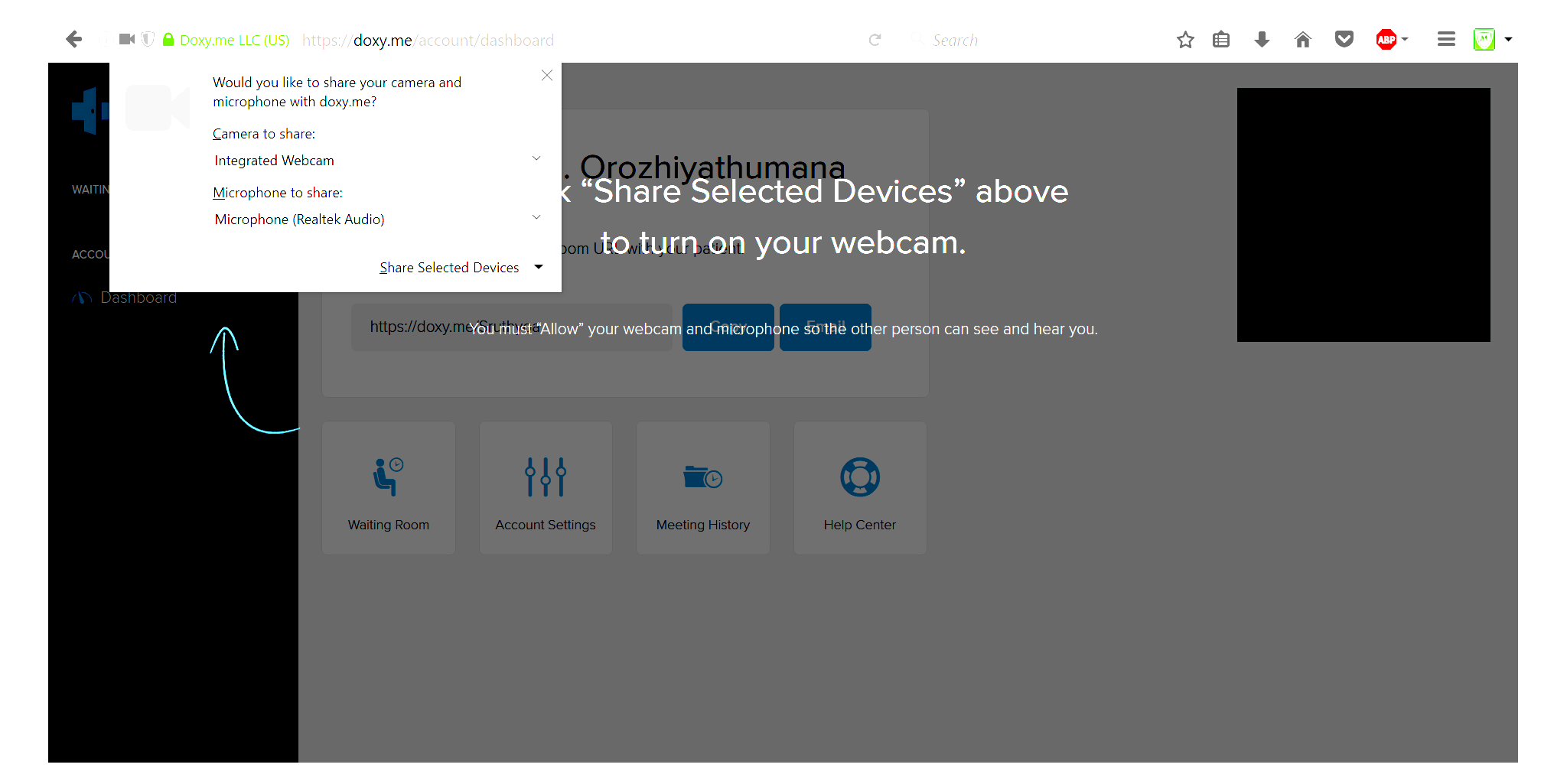Click the Pocket save icon
Viewport: 1567px width, 784px height.
(1344, 39)
